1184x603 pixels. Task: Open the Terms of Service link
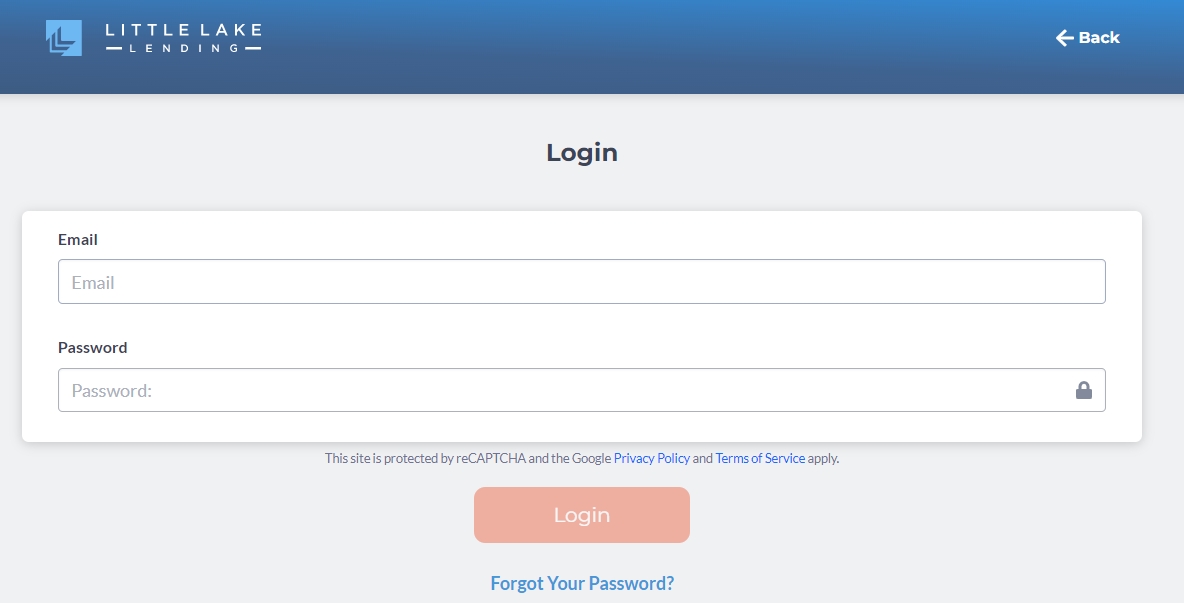pos(760,459)
